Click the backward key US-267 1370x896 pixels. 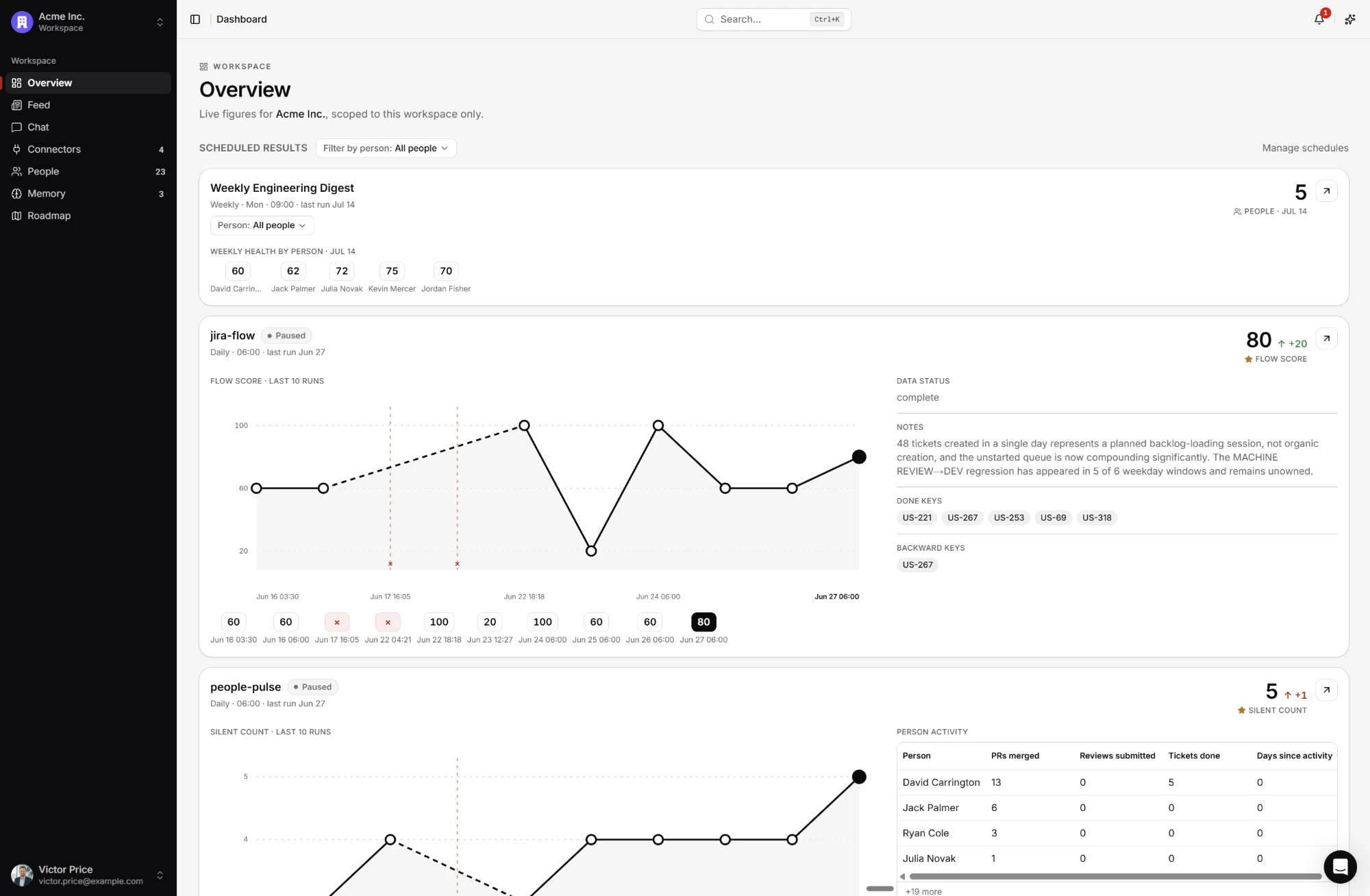pyautogui.click(x=917, y=565)
